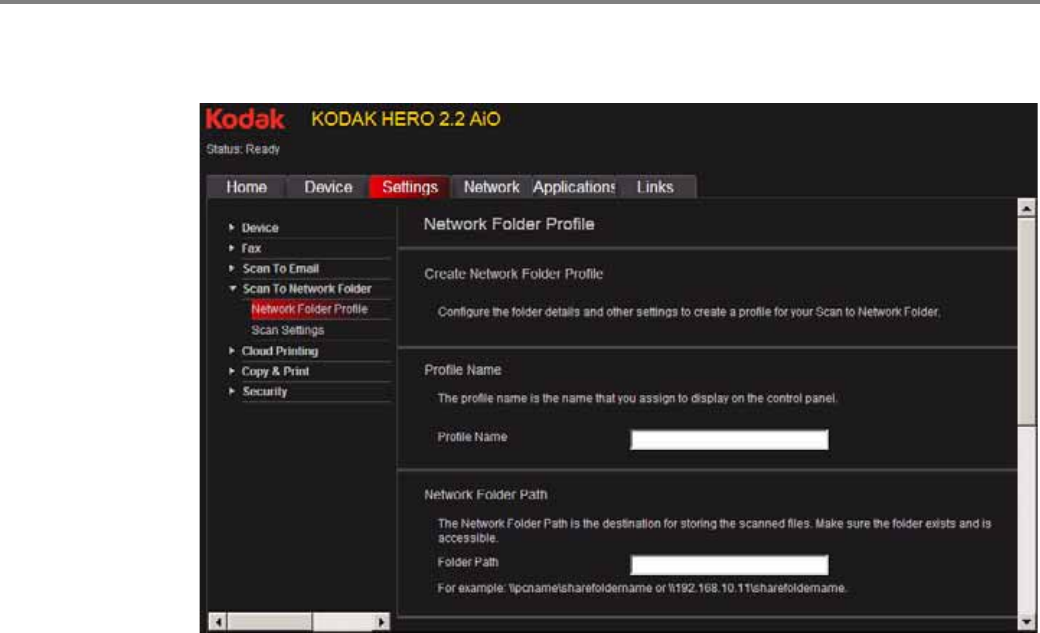
Task: Click the sidebar horizontal scrollbar right arrow
Action: (x=381, y=621)
